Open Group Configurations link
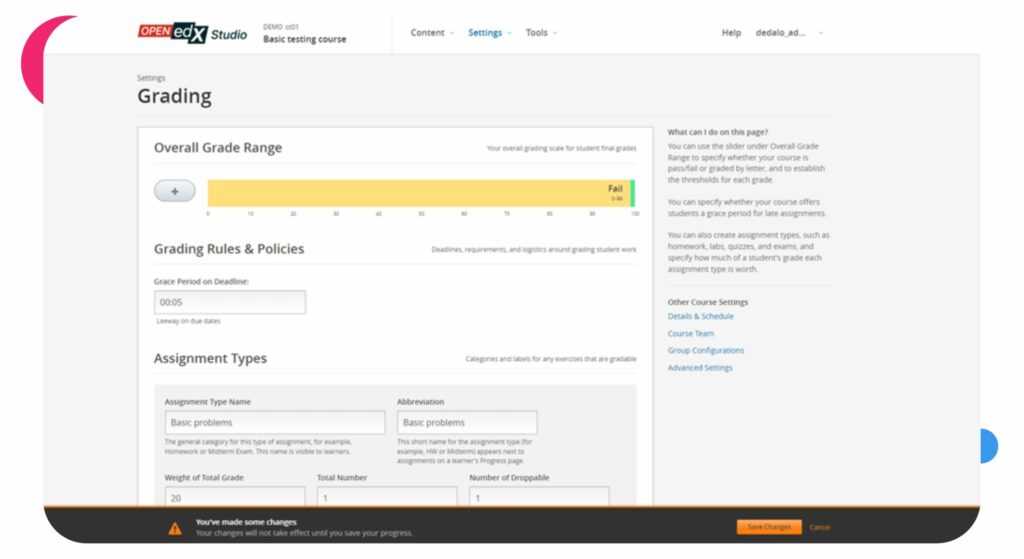 (x=705, y=350)
